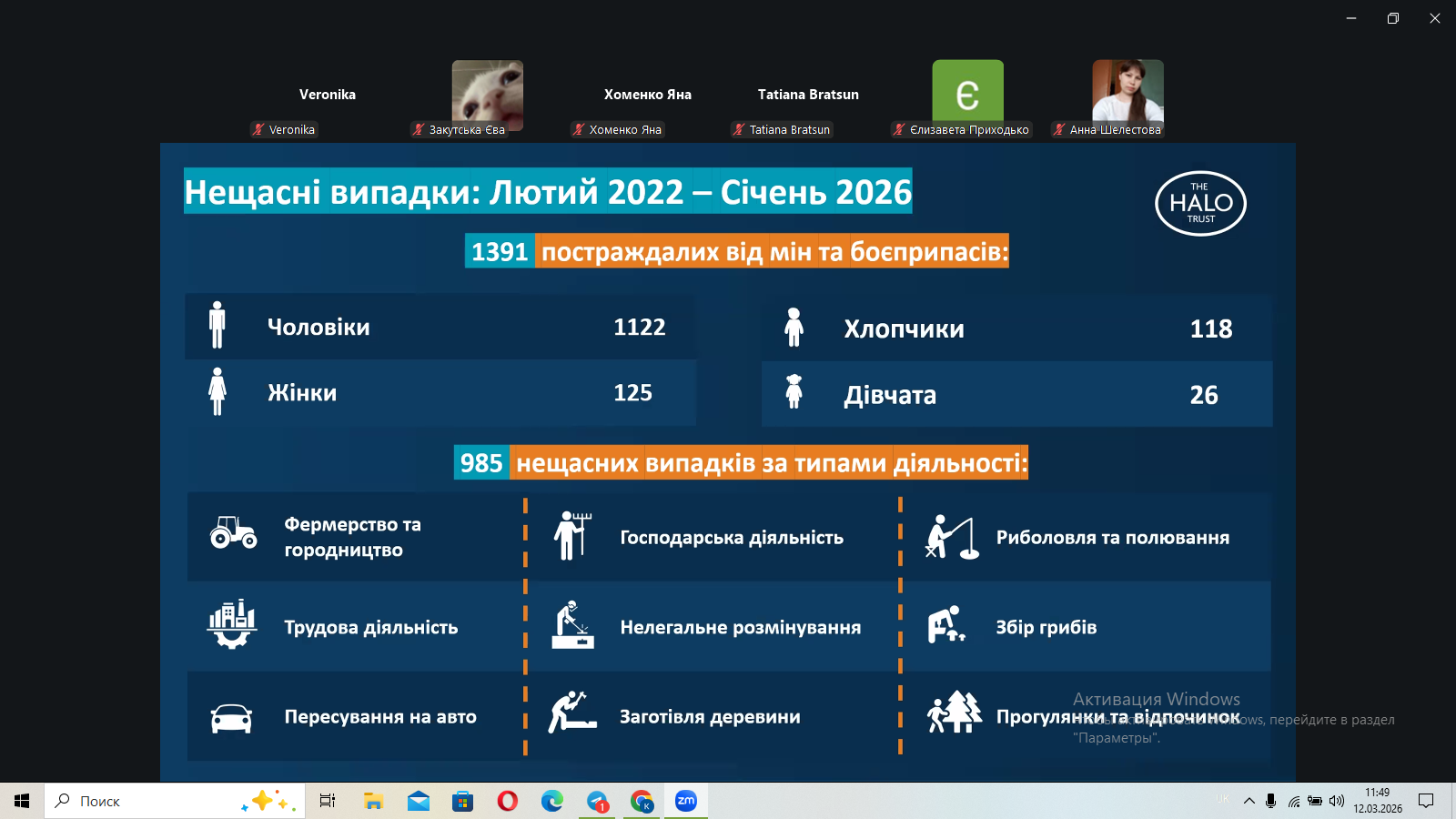The height and width of the screenshot is (819, 1456).
Task: Click the Windows Start button
Action: (22, 801)
